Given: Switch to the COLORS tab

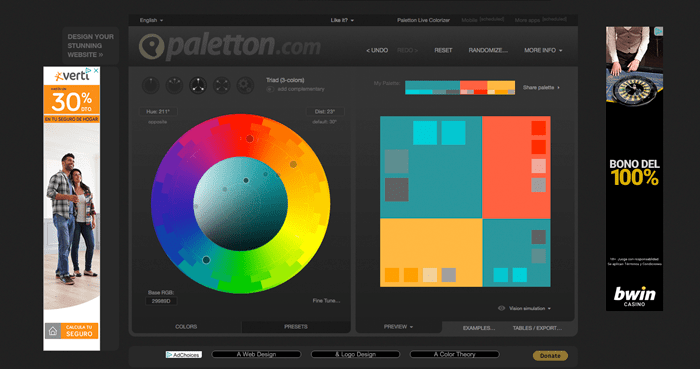Looking at the screenshot, I should [x=186, y=327].
